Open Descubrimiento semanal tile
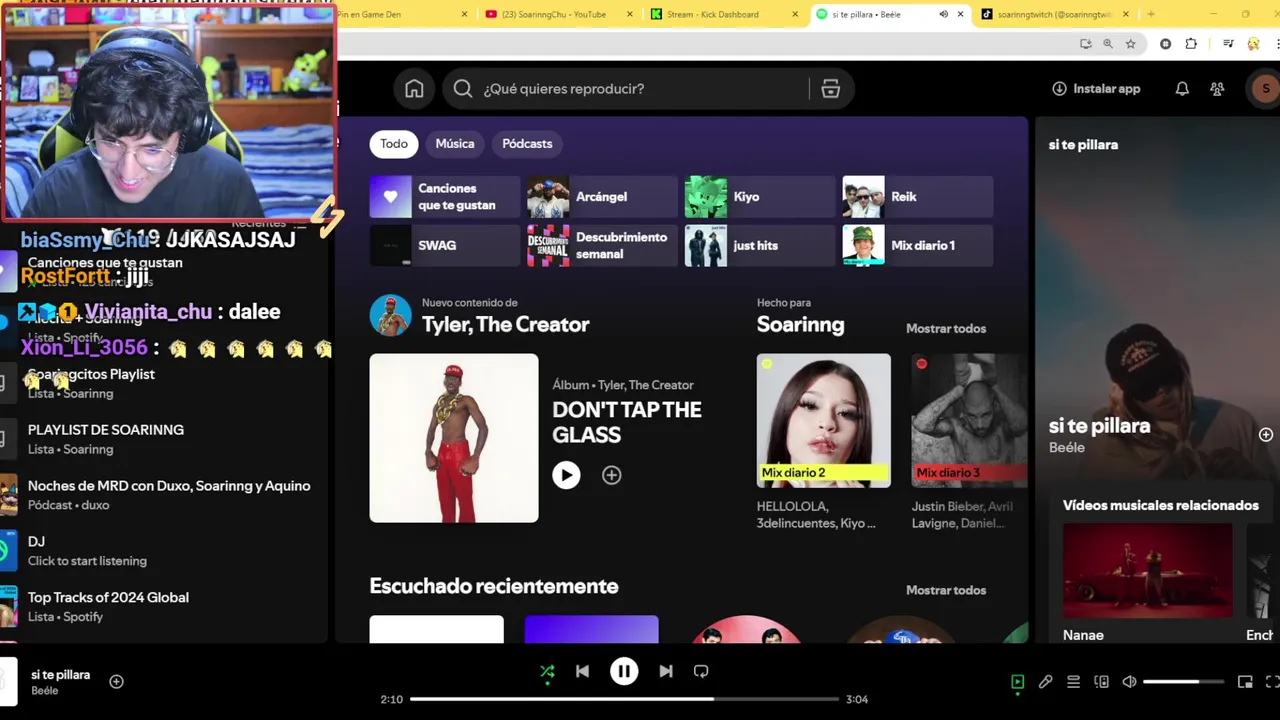This screenshot has width=1280, height=720. click(602, 246)
